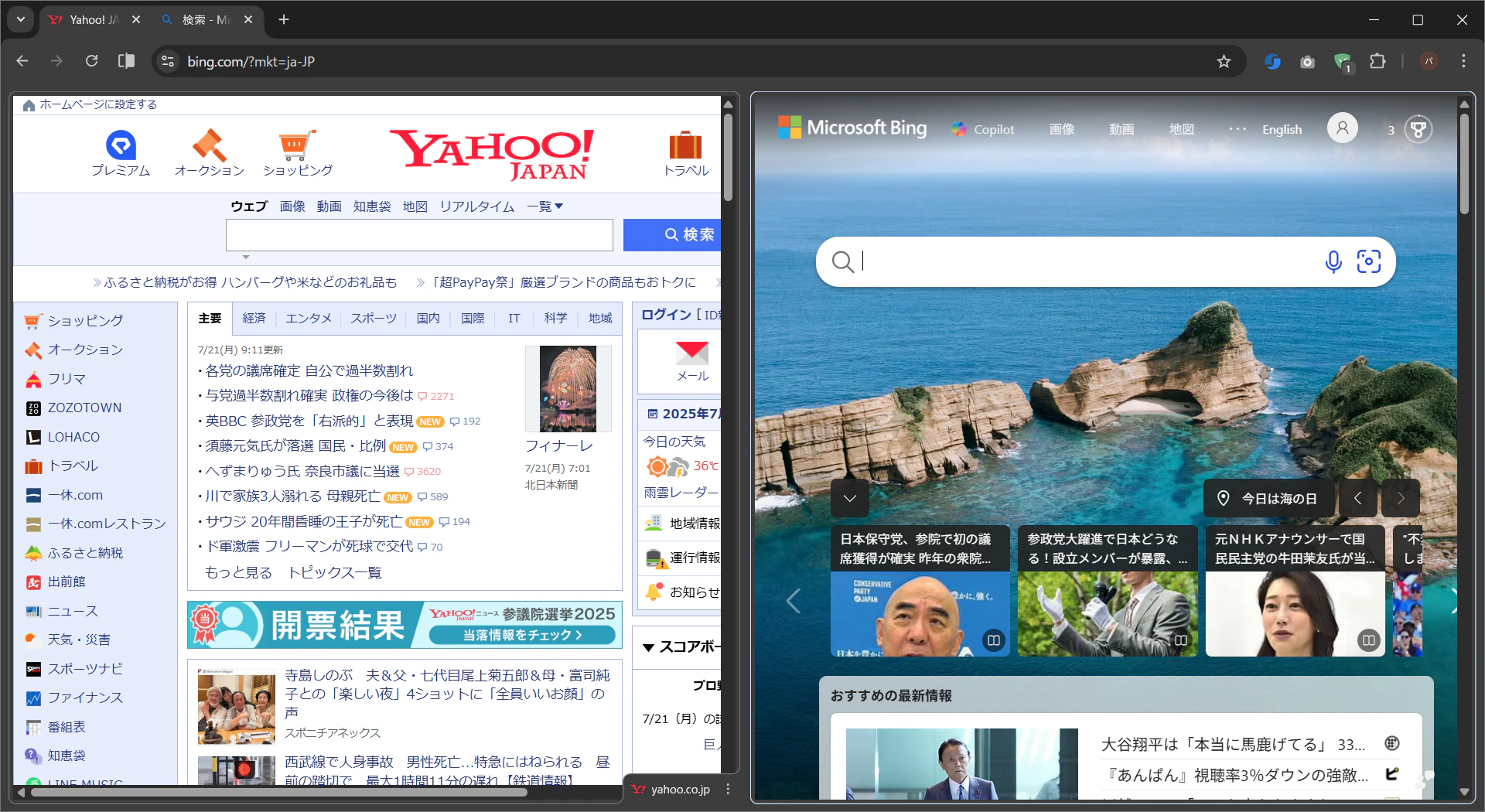Bookmark this page with the star icon

pyautogui.click(x=1224, y=61)
